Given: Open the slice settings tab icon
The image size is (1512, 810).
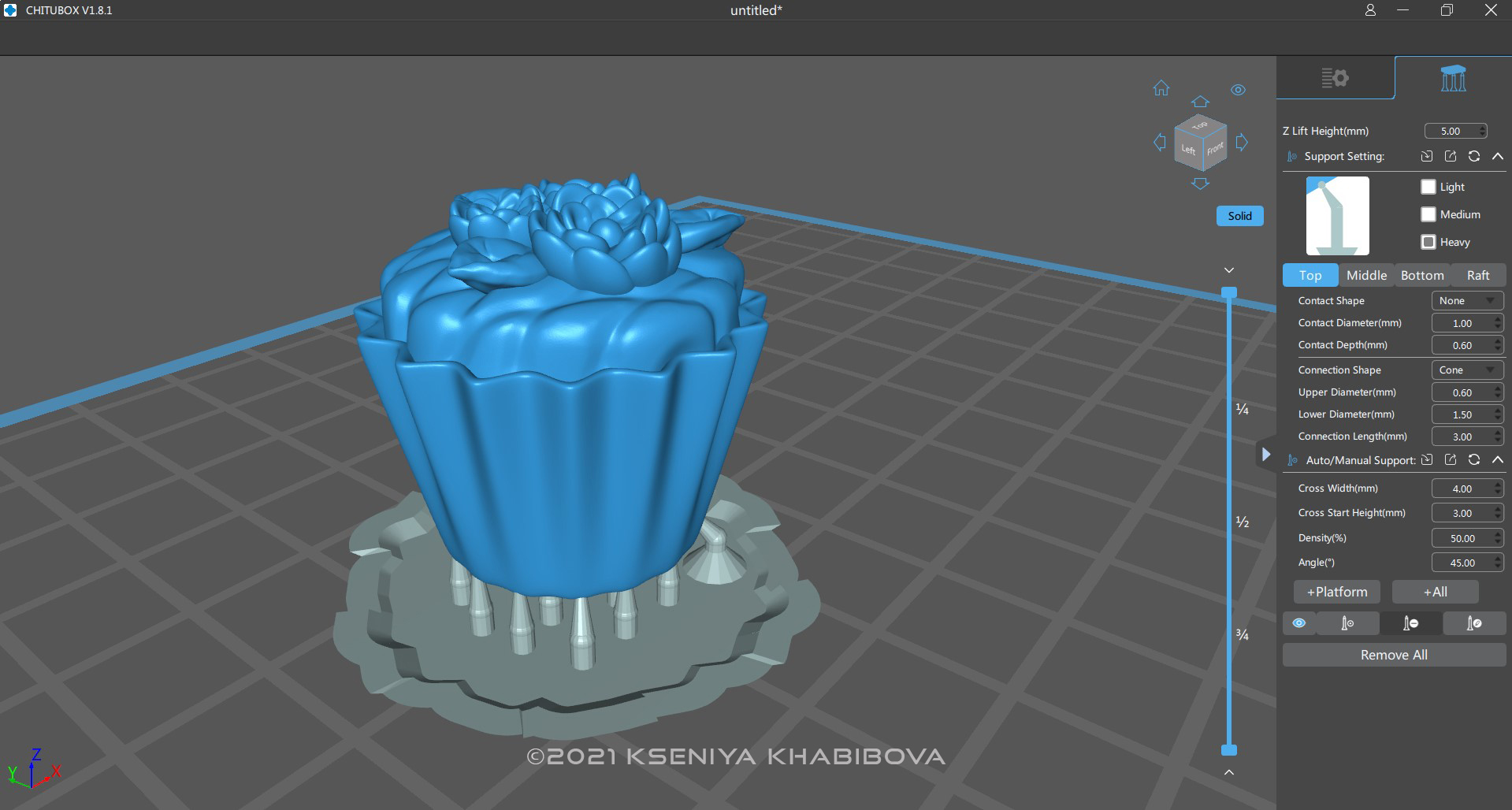Looking at the screenshot, I should (1335, 78).
